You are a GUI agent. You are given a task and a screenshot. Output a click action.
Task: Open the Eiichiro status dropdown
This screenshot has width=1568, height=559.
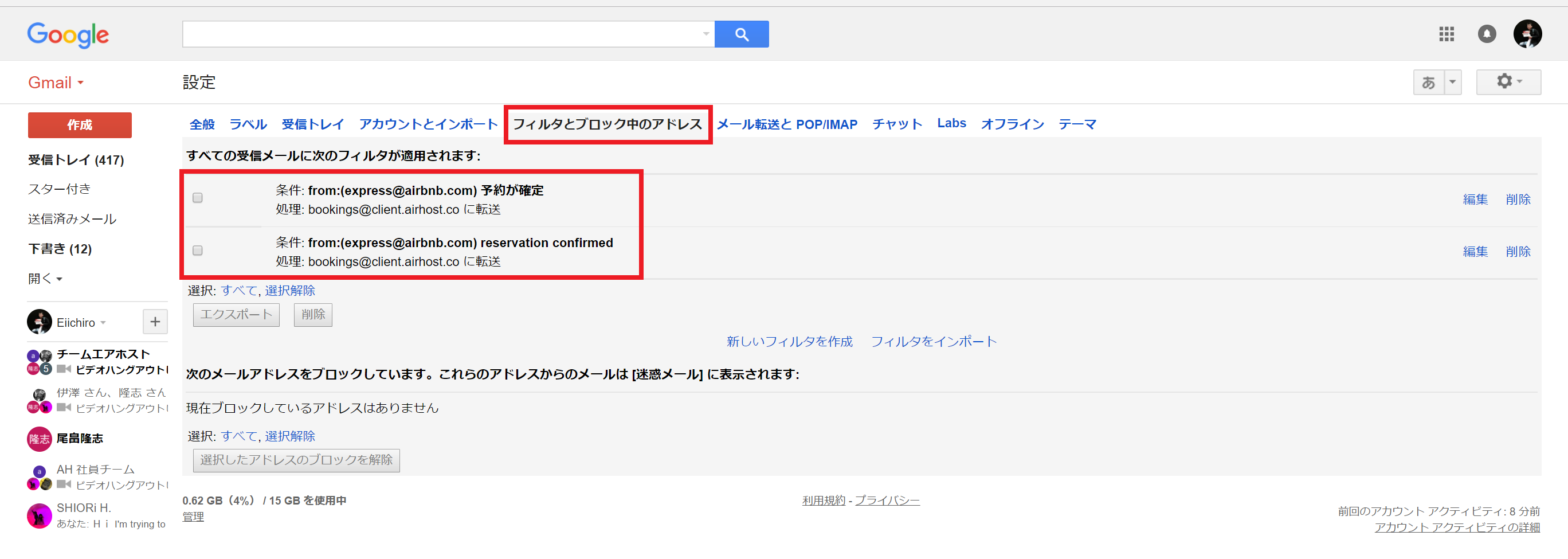coord(103,323)
